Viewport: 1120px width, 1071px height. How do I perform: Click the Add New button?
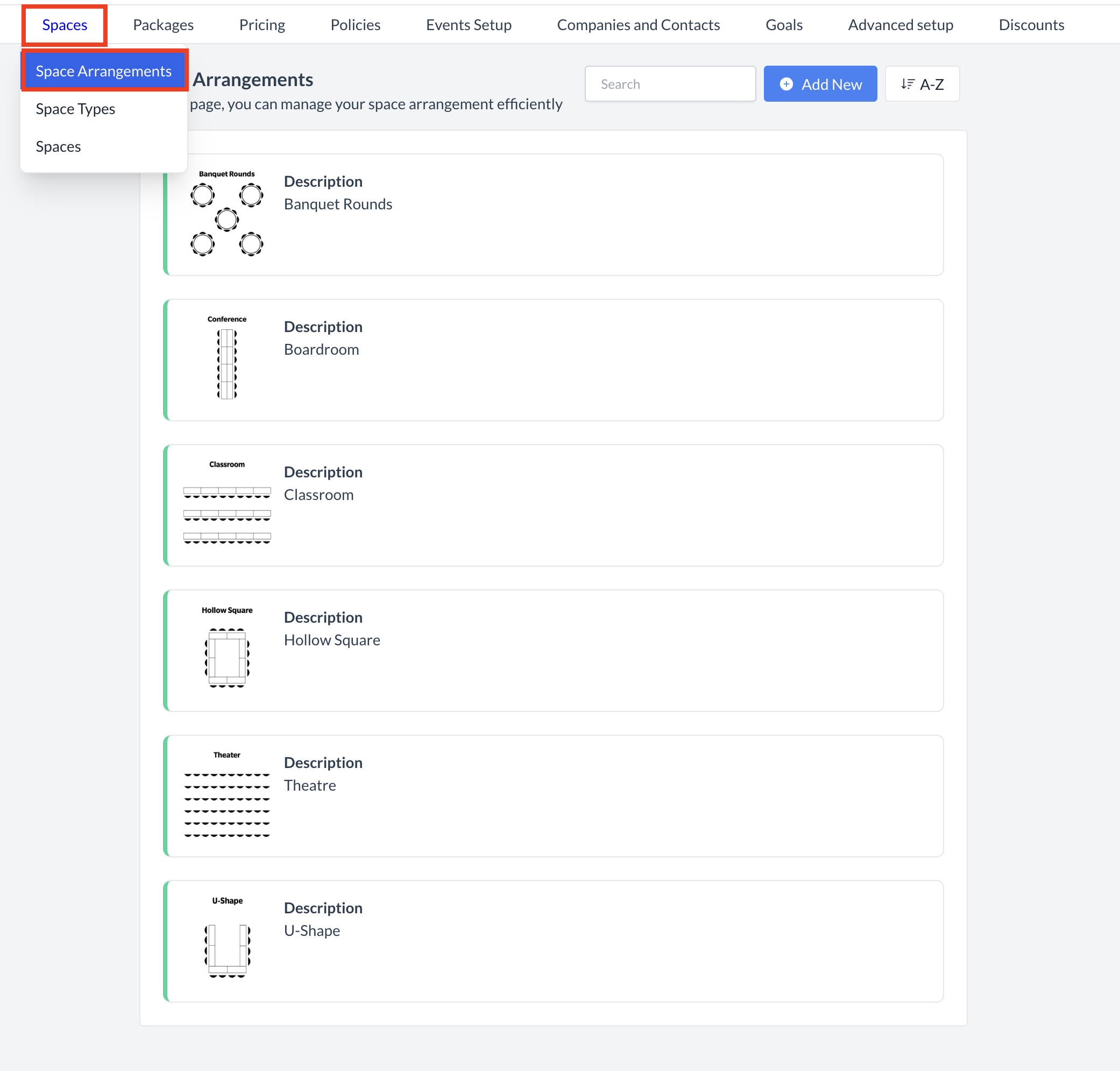click(819, 84)
